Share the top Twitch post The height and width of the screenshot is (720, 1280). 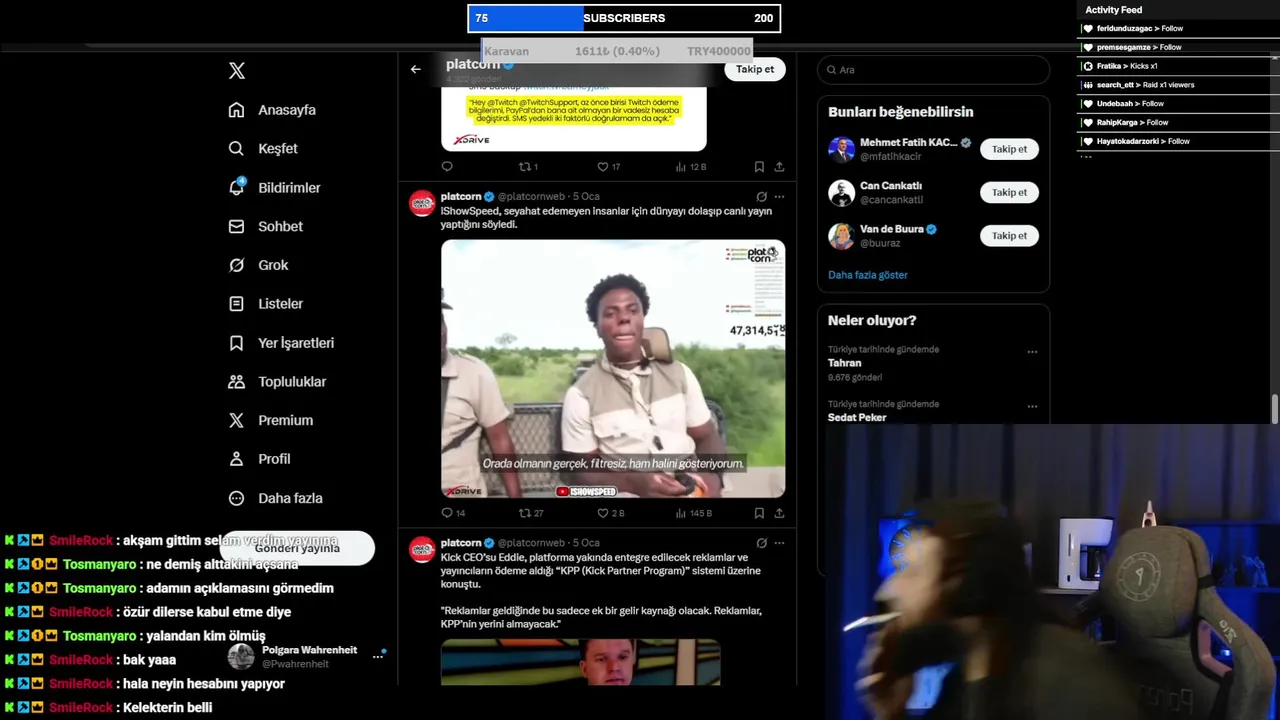coord(779,167)
